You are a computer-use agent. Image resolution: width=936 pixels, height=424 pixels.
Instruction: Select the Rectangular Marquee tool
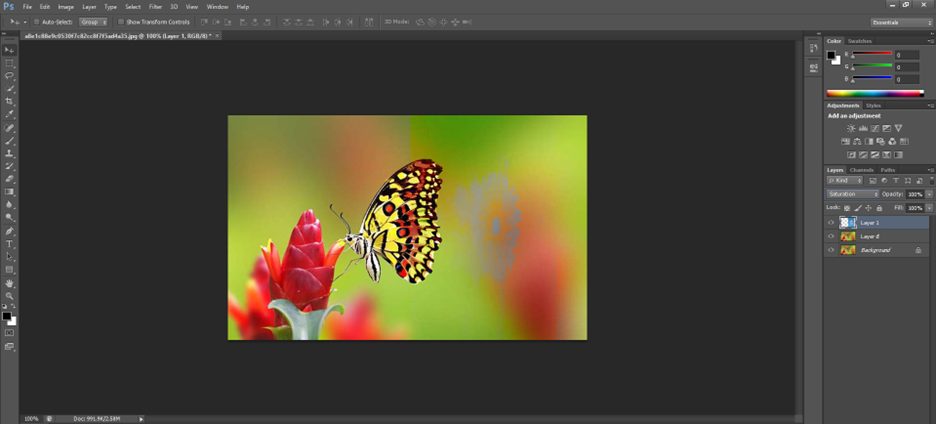tap(10, 63)
